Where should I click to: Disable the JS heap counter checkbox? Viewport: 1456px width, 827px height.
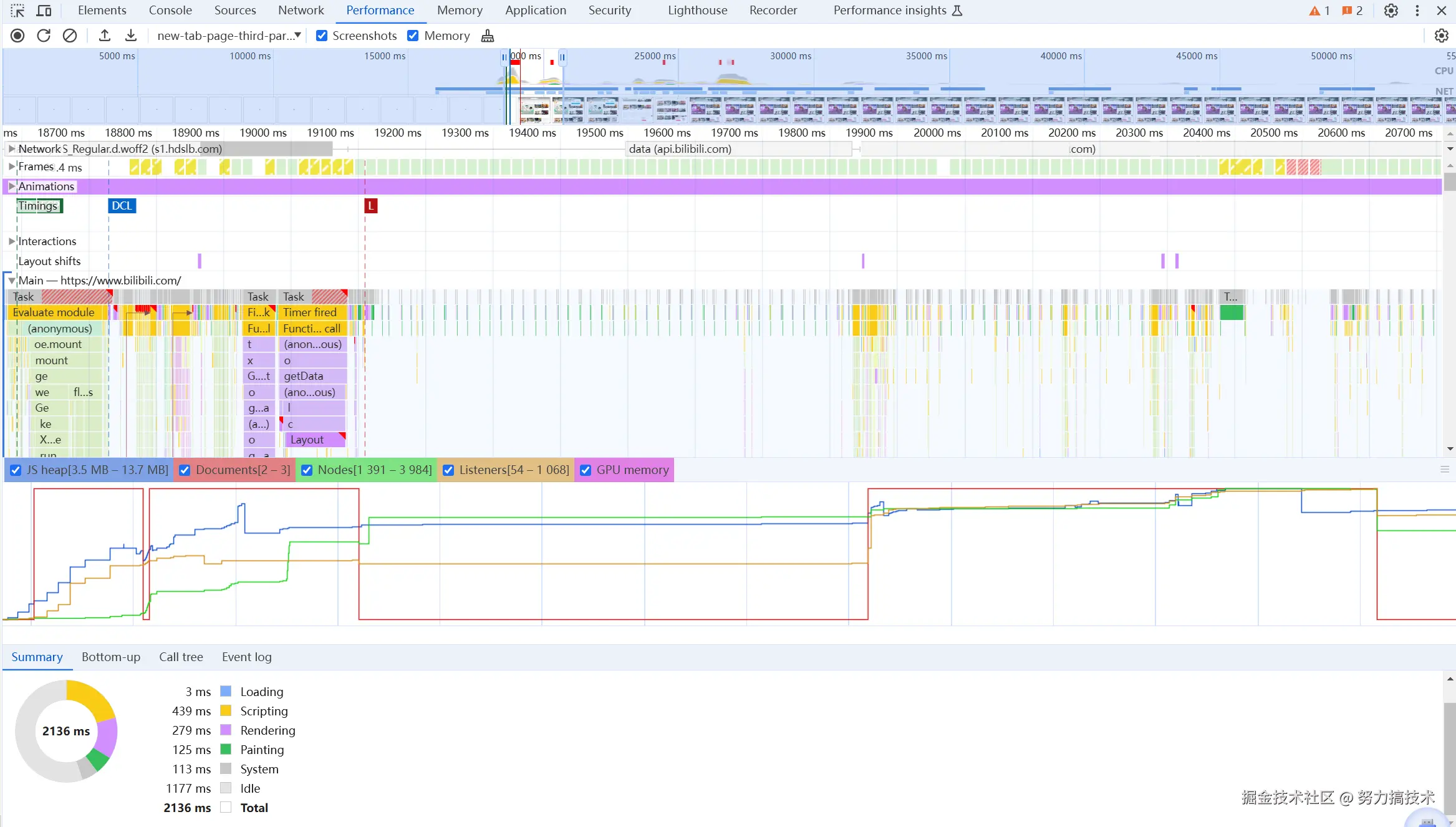(x=16, y=470)
